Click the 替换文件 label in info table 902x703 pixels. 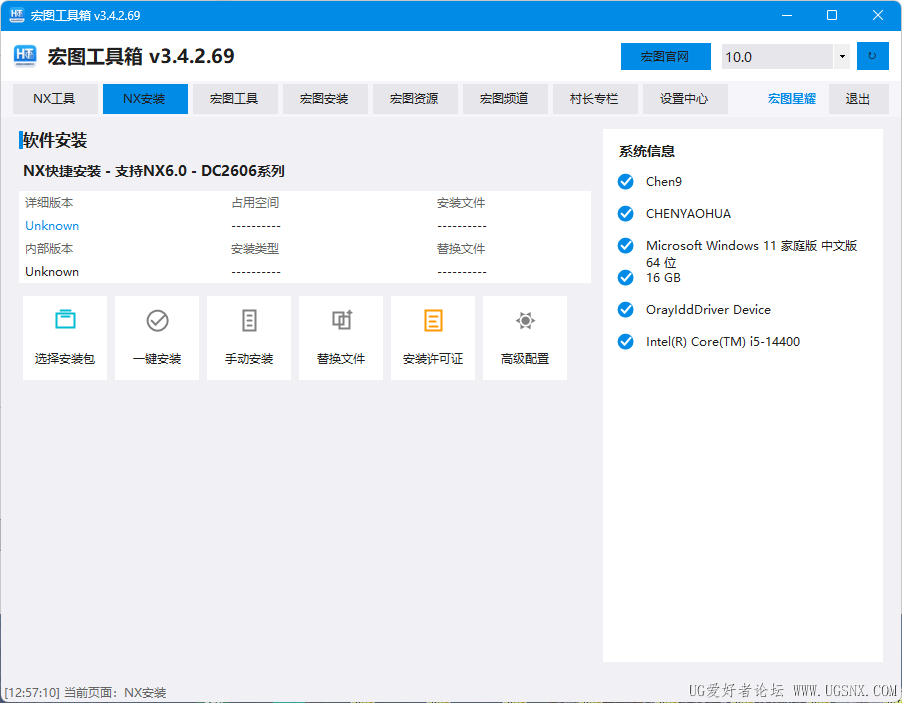[461, 249]
